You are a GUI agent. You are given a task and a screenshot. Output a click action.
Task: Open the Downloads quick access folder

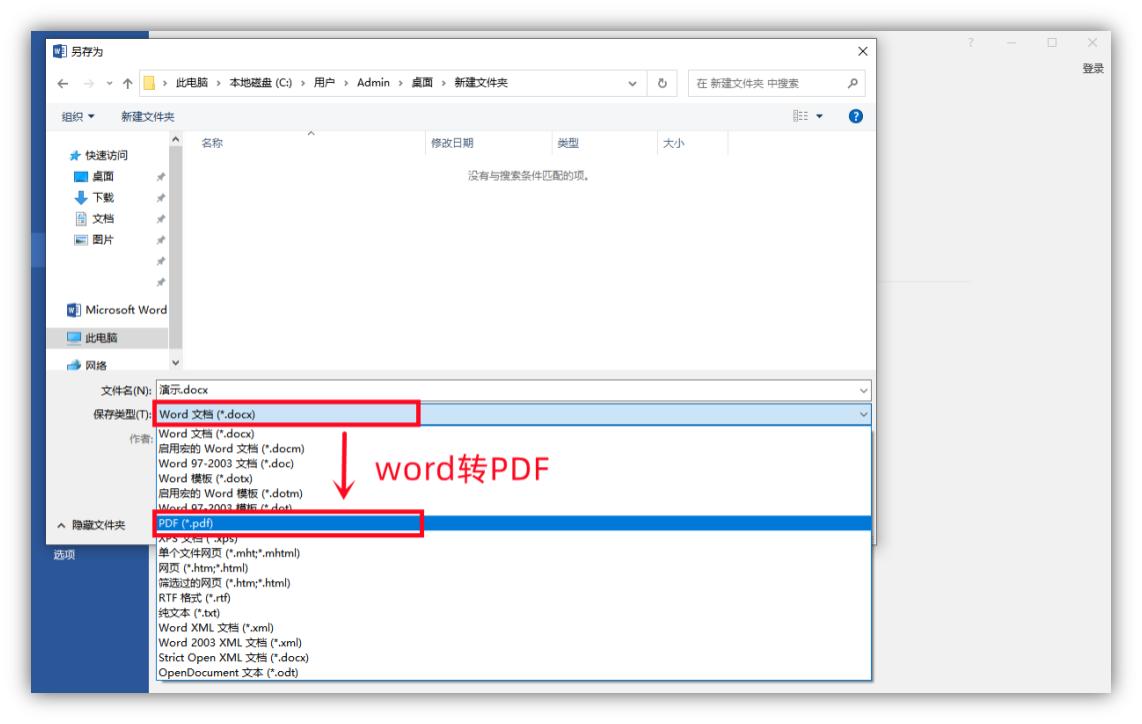[103, 197]
